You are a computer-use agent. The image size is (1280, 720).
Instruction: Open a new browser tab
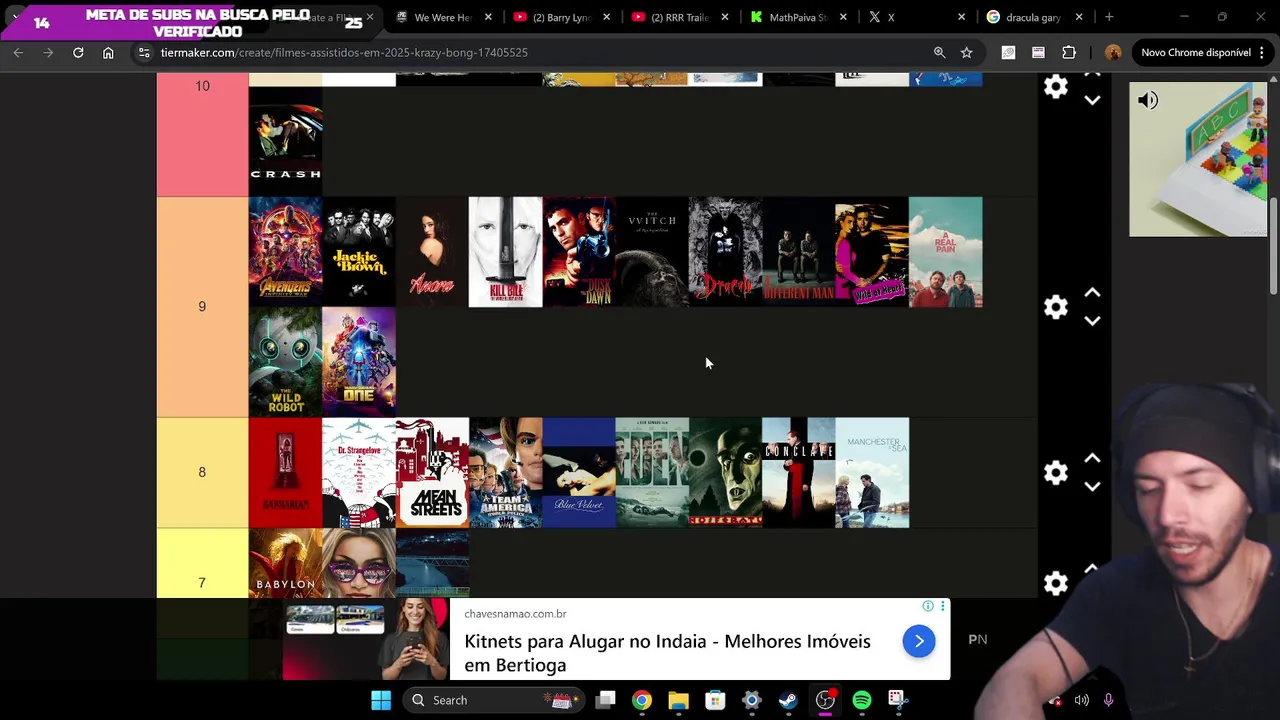tap(1109, 17)
